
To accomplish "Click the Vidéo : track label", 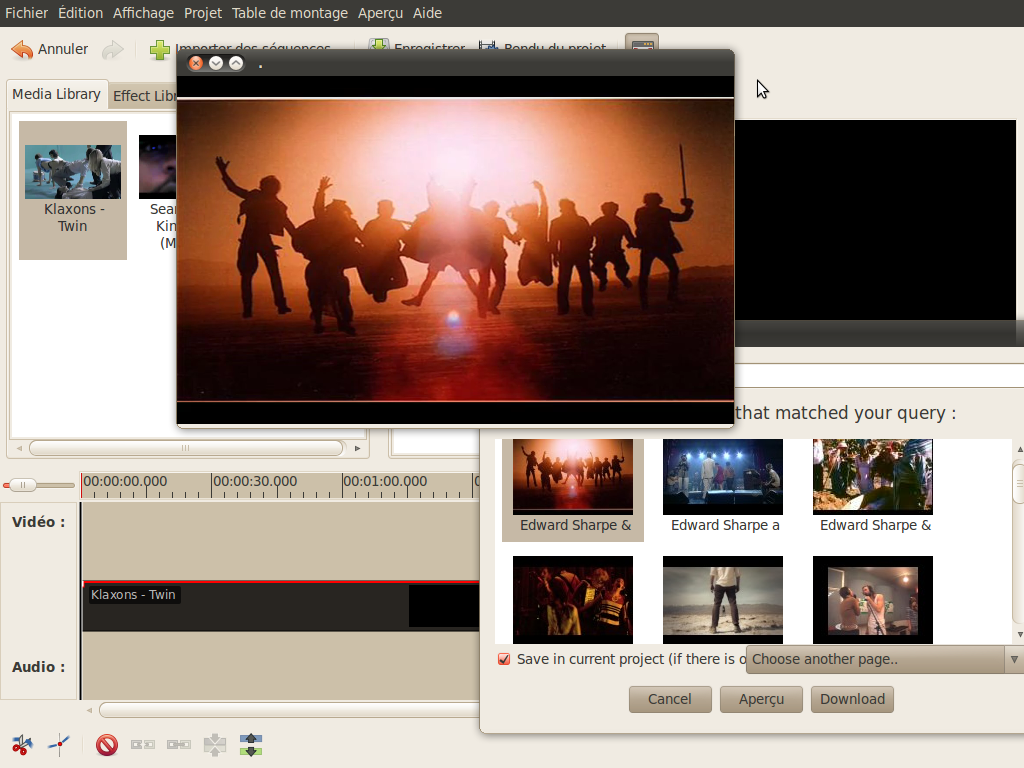I will coord(39,522).
